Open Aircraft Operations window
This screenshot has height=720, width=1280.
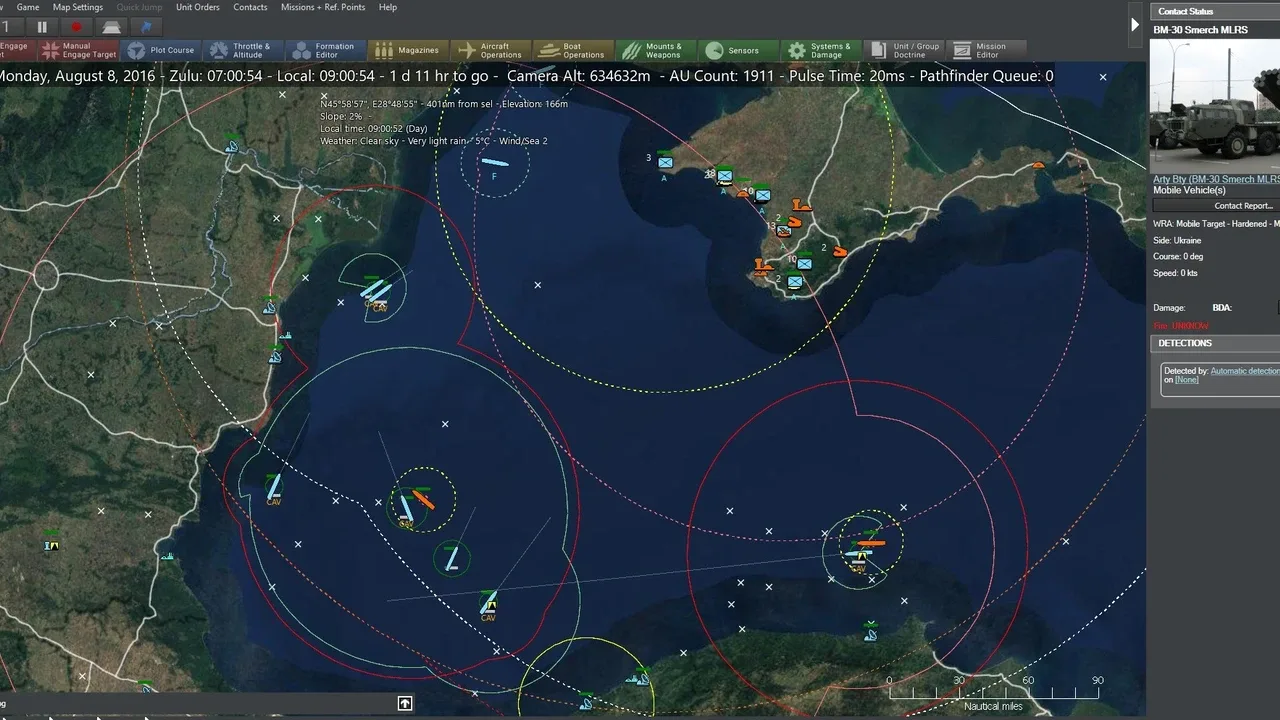point(490,50)
